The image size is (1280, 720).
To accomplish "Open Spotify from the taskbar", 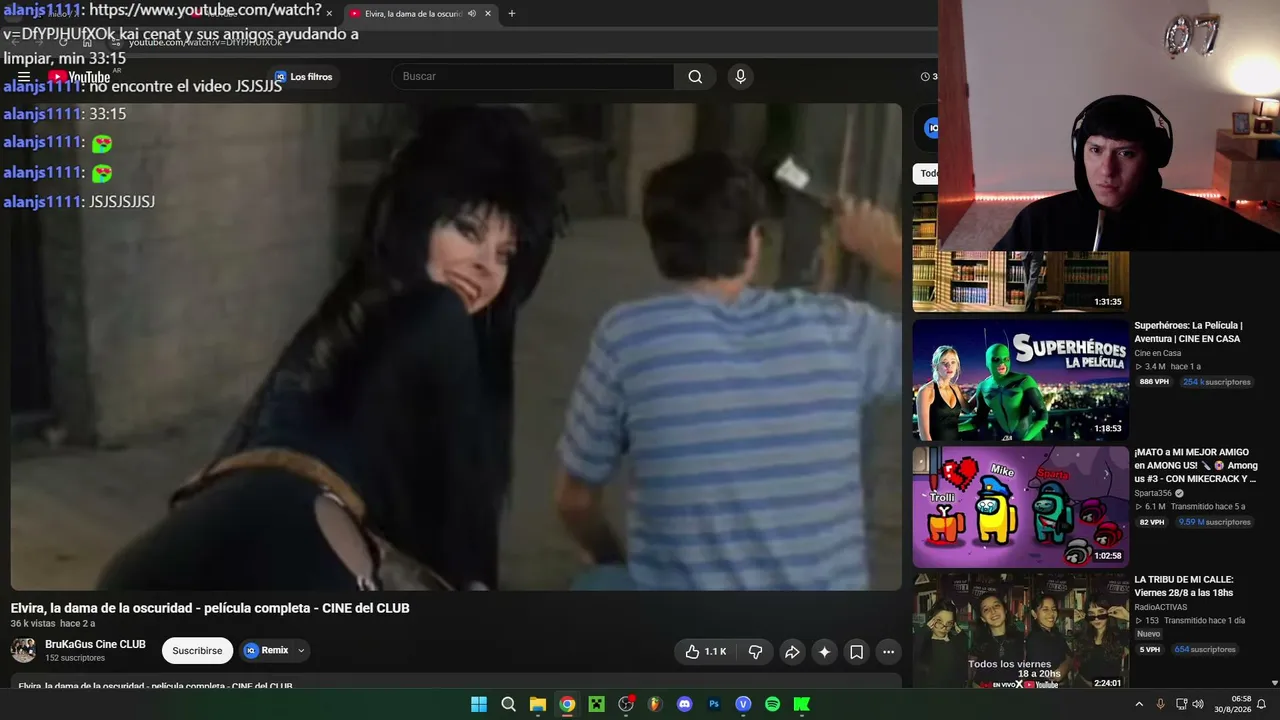I will tap(772, 704).
